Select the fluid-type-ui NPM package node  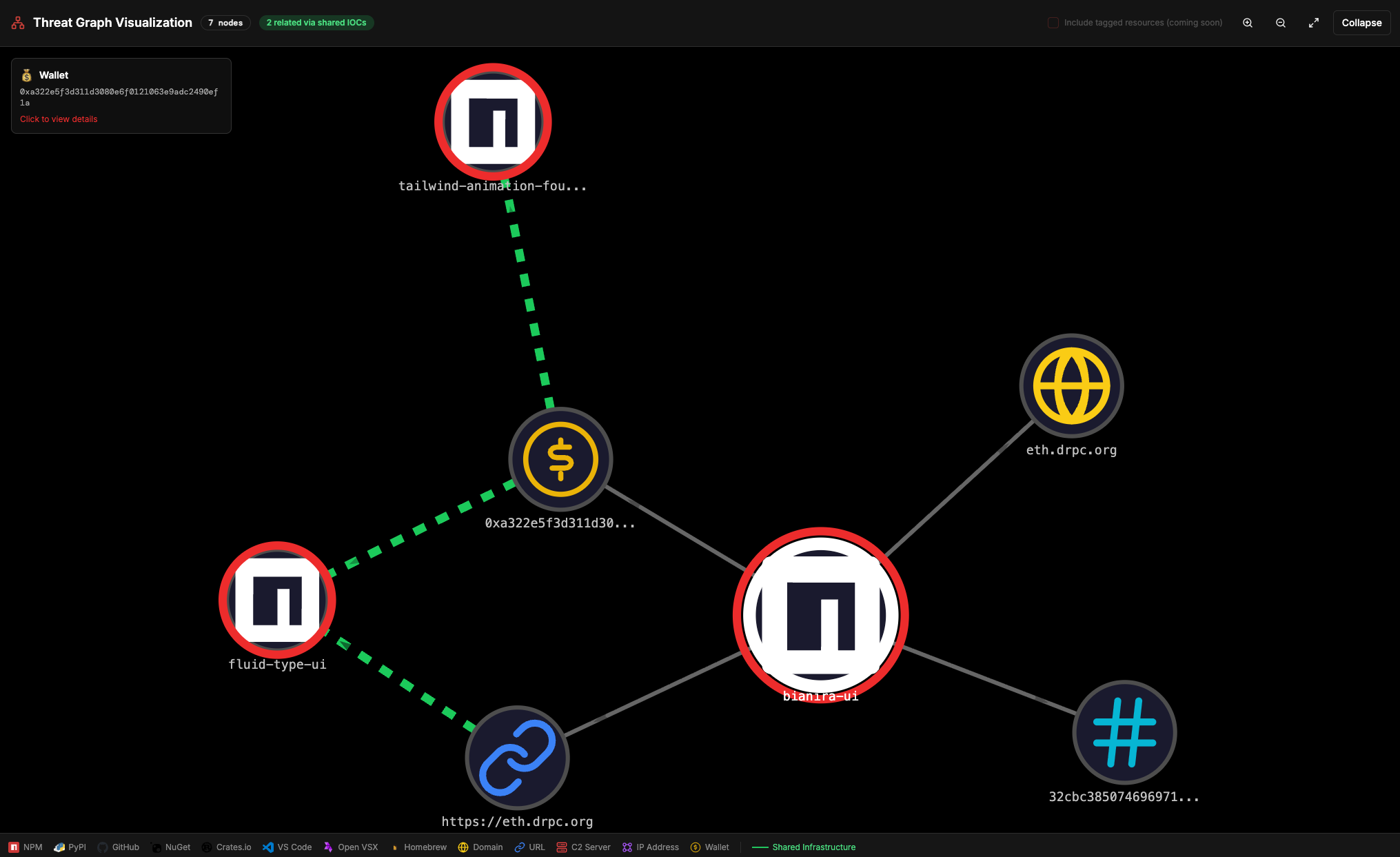point(277,600)
